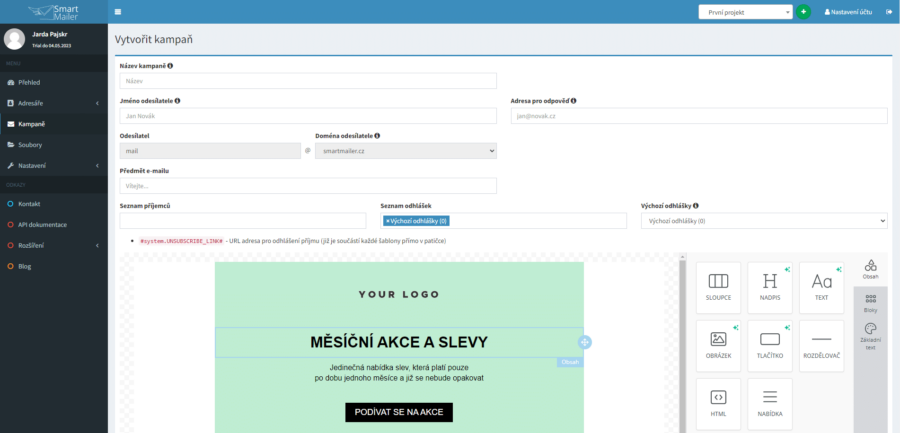
Task: Click the Jedinečná nabídka slev paragraph
Action: point(399,373)
